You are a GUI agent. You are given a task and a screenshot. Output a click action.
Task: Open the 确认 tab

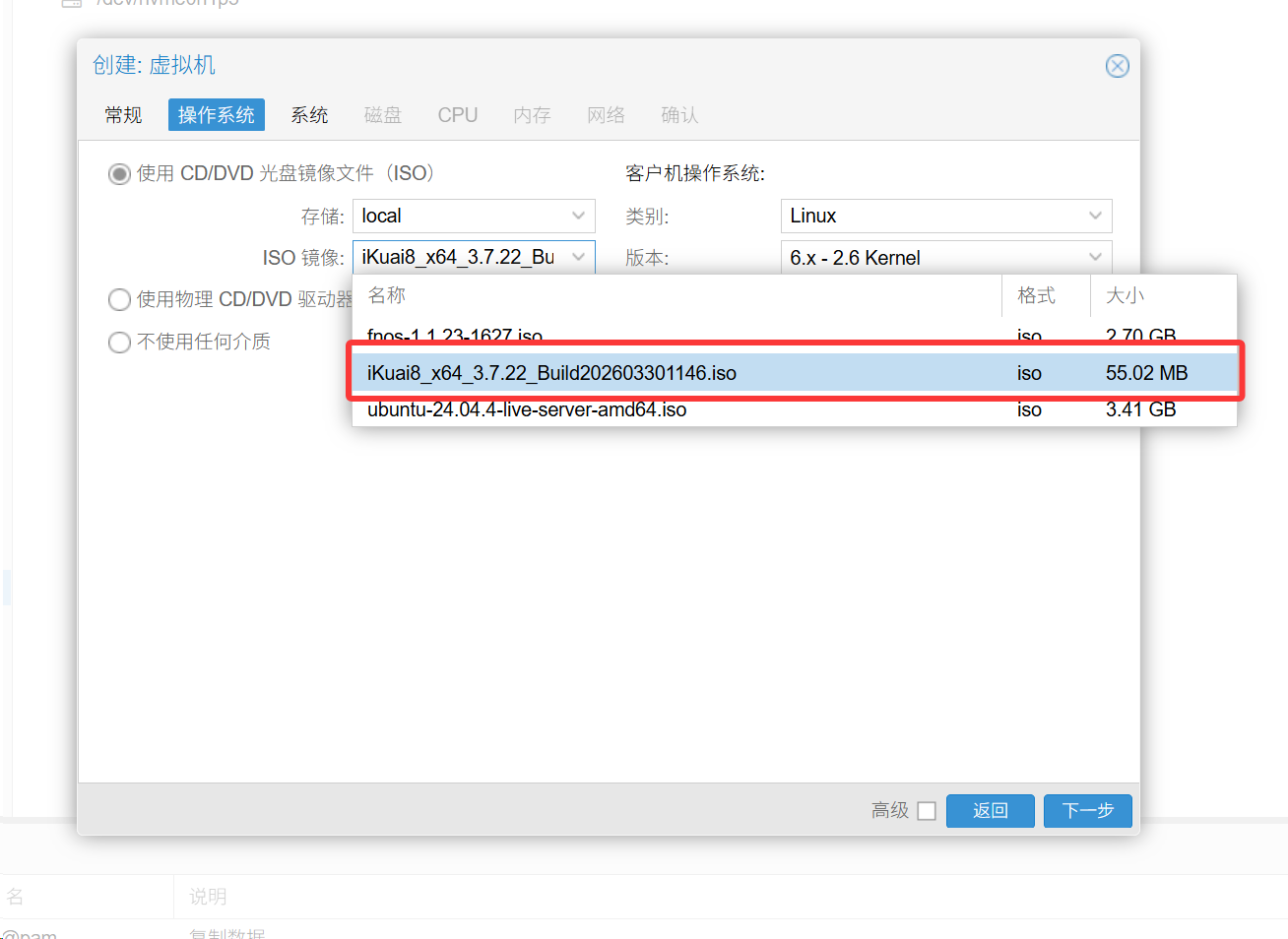pos(679,115)
